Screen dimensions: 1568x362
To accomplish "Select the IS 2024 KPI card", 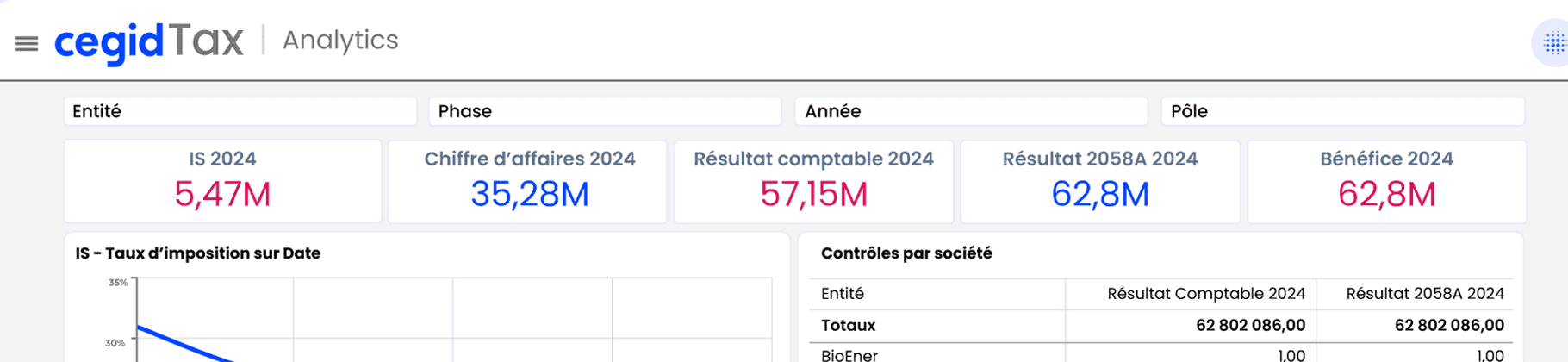I will [x=222, y=182].
